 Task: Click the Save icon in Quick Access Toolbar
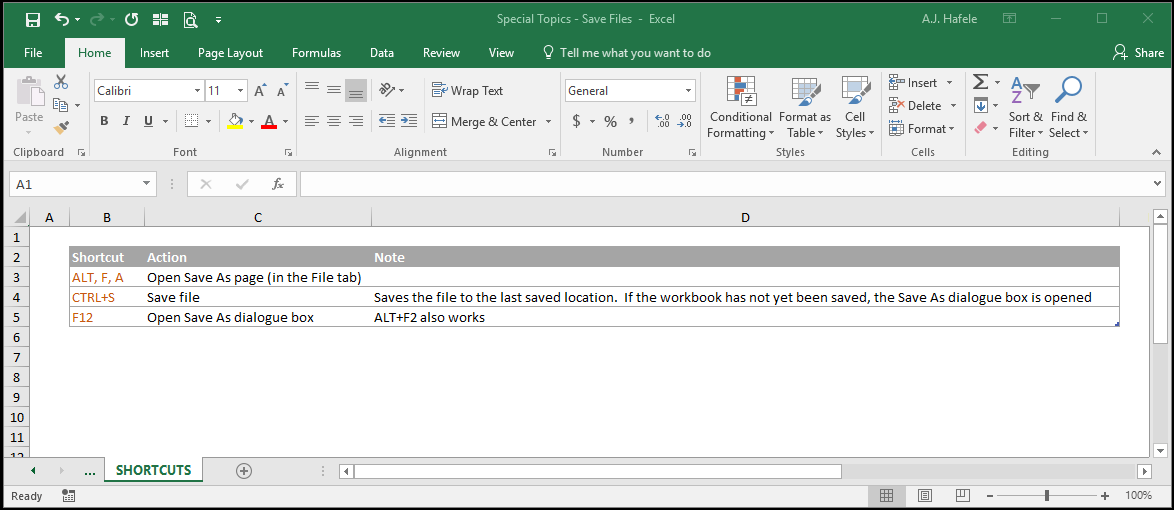(32, 19)
